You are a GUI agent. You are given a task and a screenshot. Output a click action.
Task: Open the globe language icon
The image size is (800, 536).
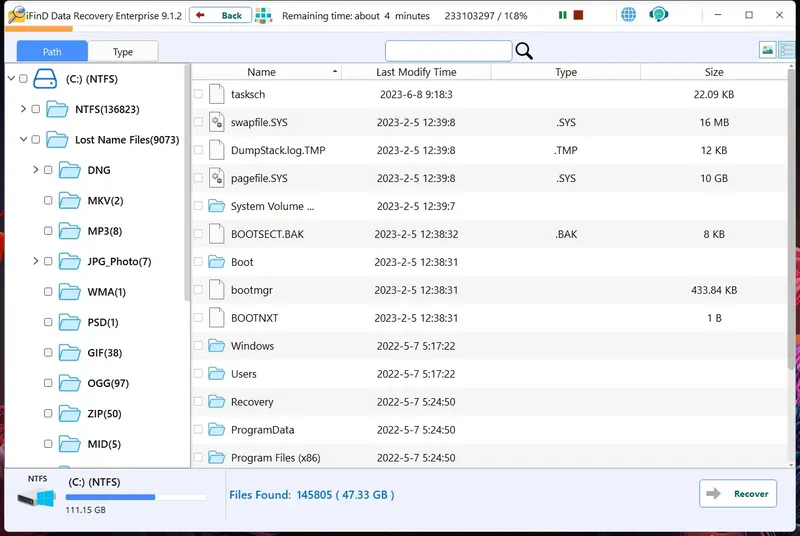coord(628,15)
